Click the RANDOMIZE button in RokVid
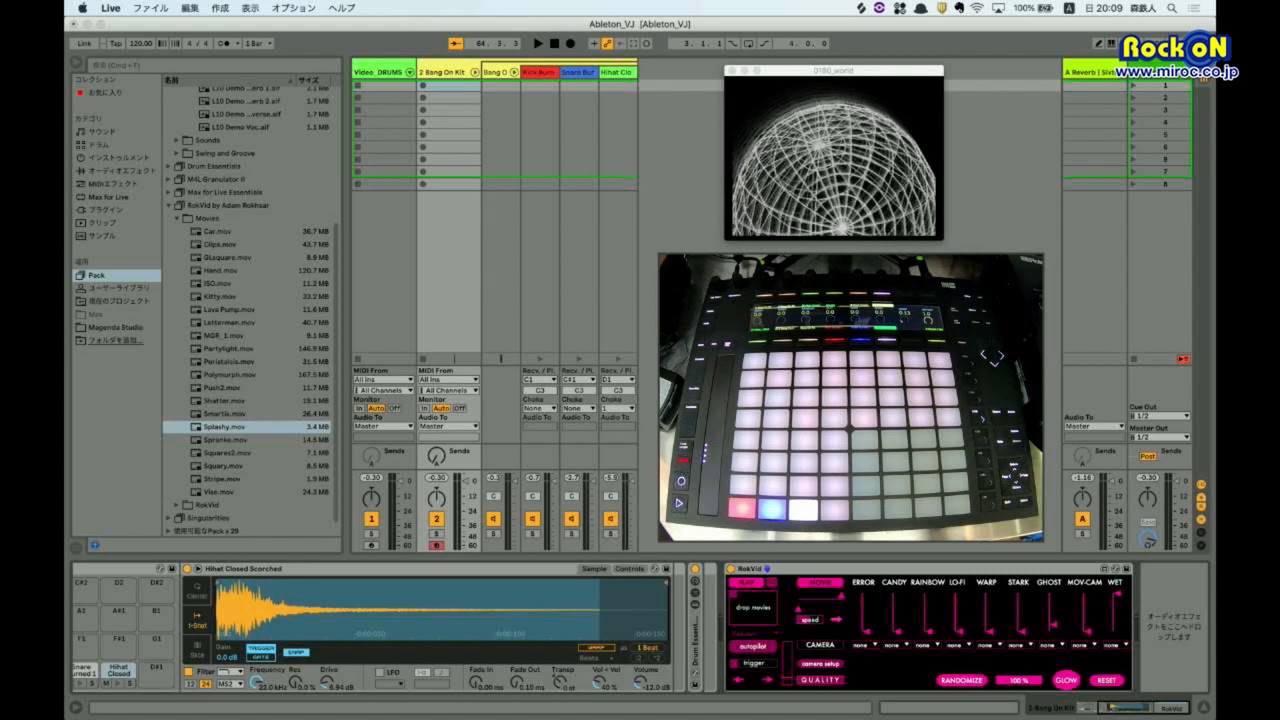1280x720 pixels. tap(961, 681)
